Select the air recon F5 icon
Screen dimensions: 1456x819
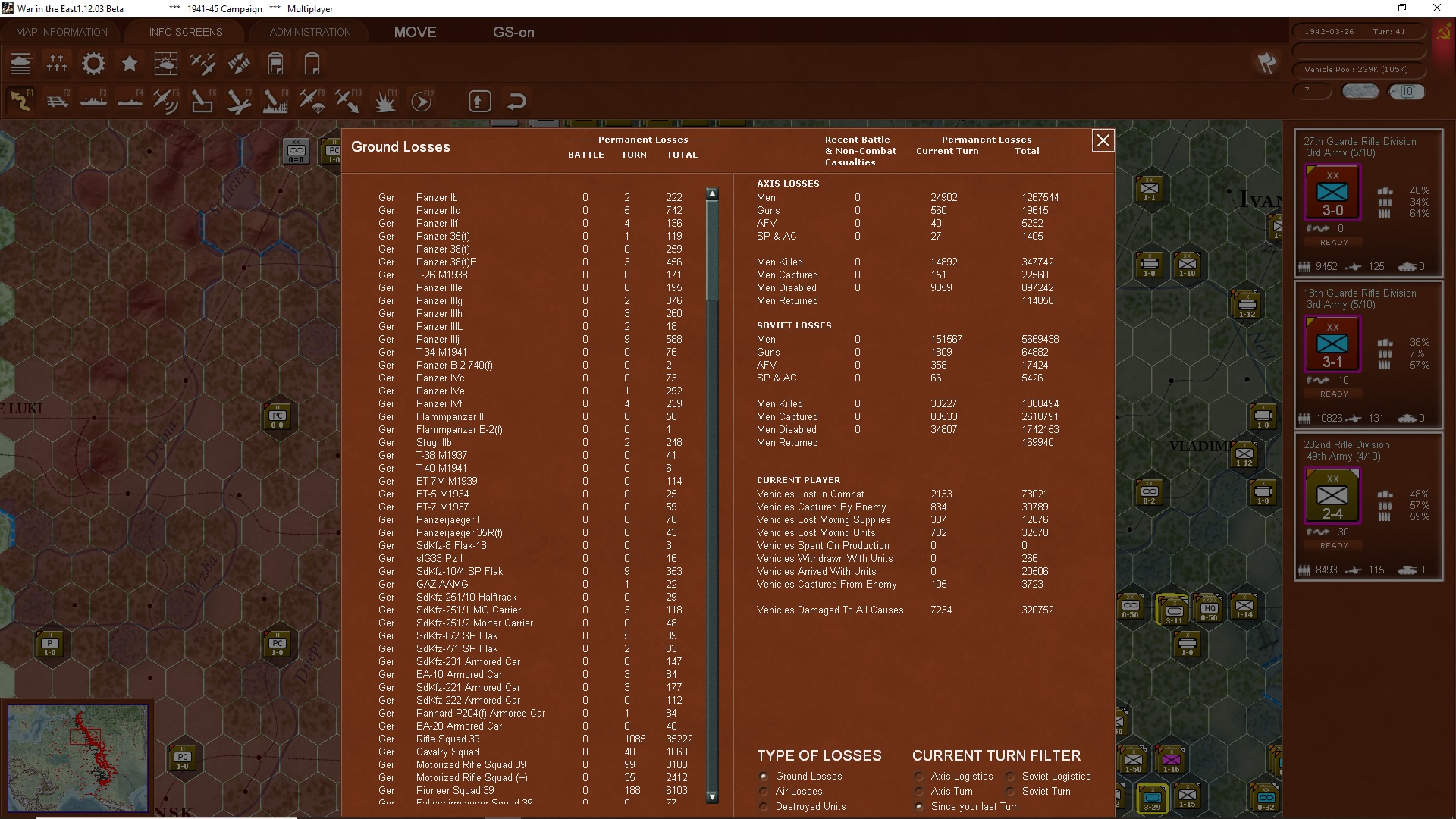[166, 101]
